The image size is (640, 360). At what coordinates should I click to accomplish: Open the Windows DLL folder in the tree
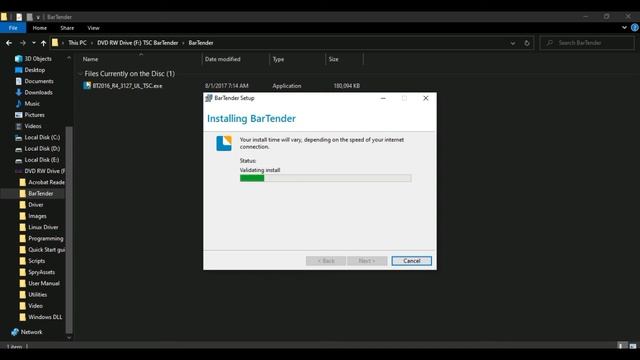coord(45,317)
